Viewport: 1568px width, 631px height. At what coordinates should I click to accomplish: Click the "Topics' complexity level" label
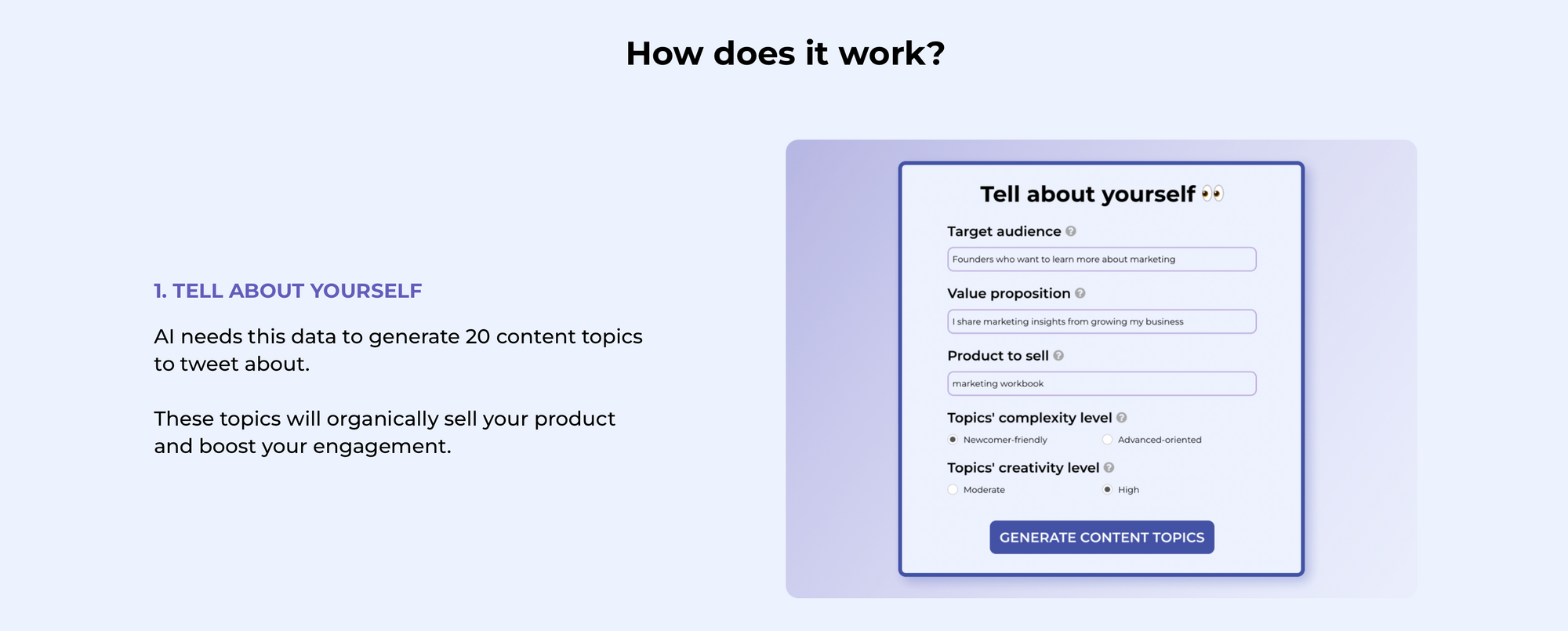[x=1029, y=418]
